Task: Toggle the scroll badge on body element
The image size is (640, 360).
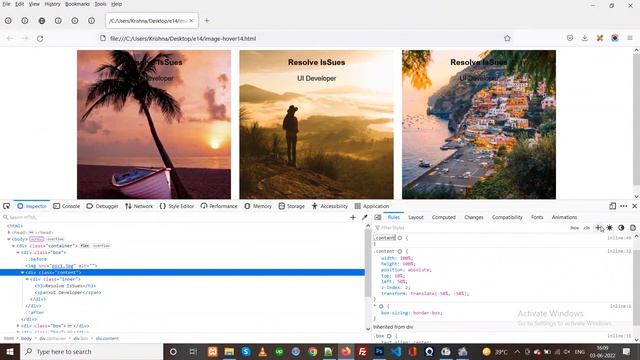Action: 36,239
